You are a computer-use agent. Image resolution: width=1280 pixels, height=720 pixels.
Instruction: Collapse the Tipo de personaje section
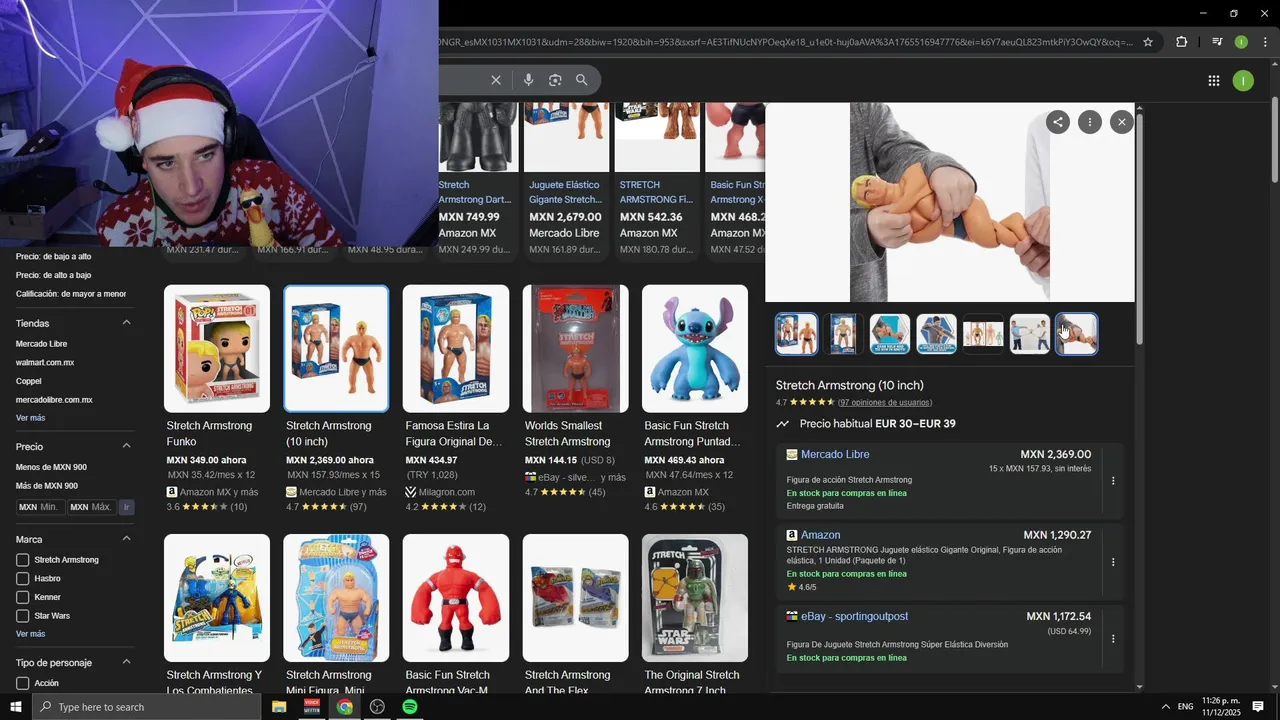coord(126,662)
